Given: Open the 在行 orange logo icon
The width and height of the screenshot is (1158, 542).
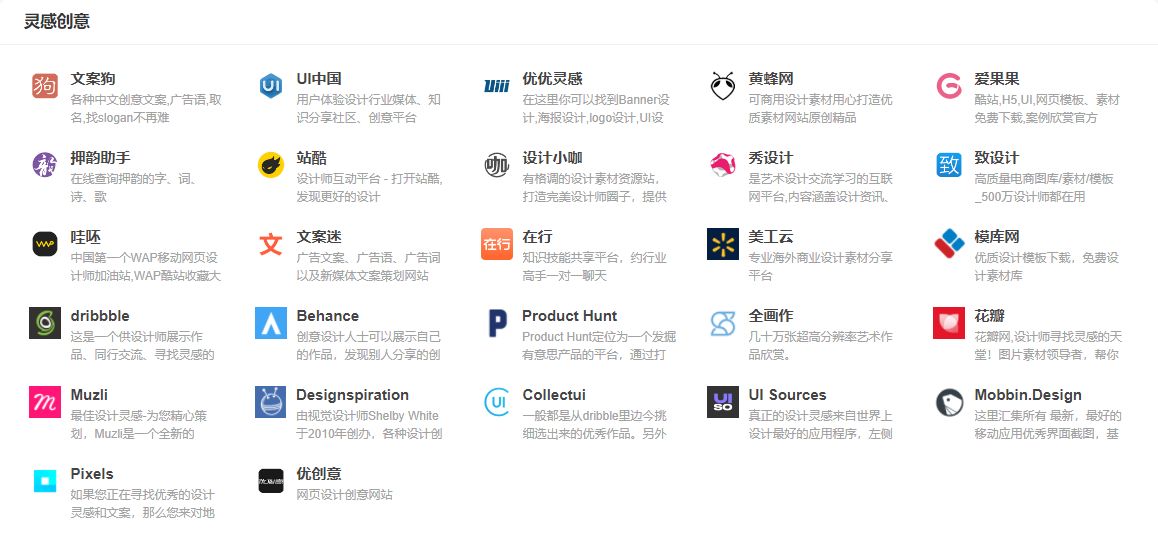Looking at the screenshot, I should point(497,244).
